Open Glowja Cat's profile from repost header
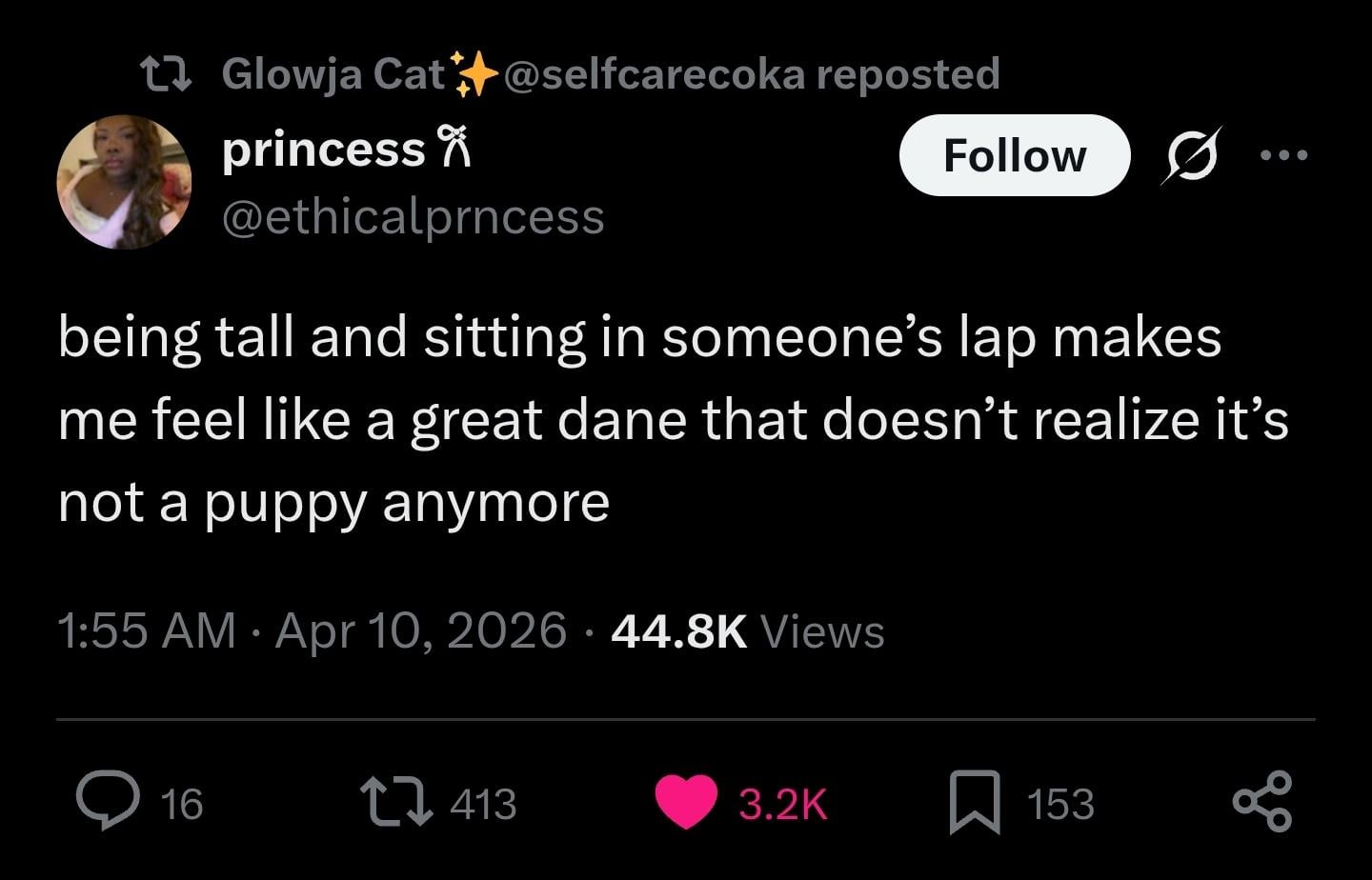This screenshot has height=880, width=1372. (x=333, y=74)
